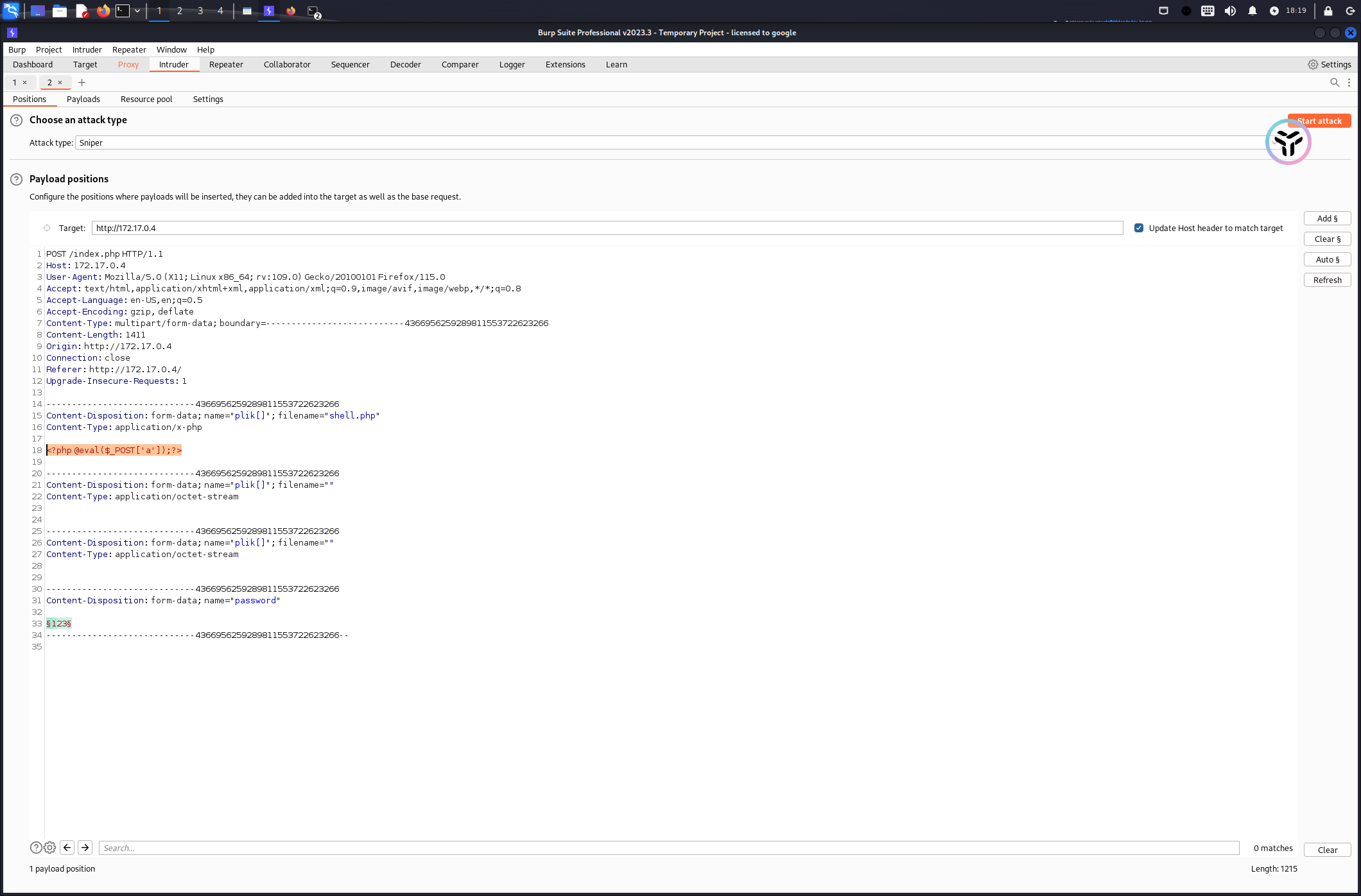Go to previous search match arrow

67,847
